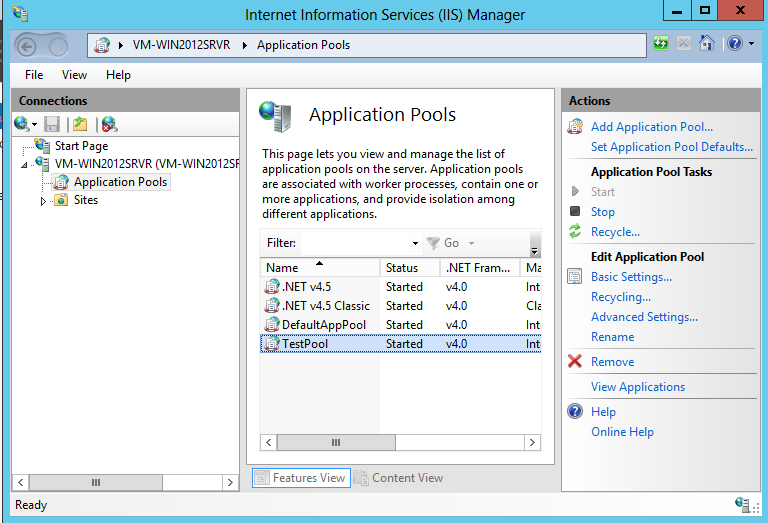768x523 pixels.
Task: Collapse the VM-WIN2012SRVR tree node
Action: (24, 165)
